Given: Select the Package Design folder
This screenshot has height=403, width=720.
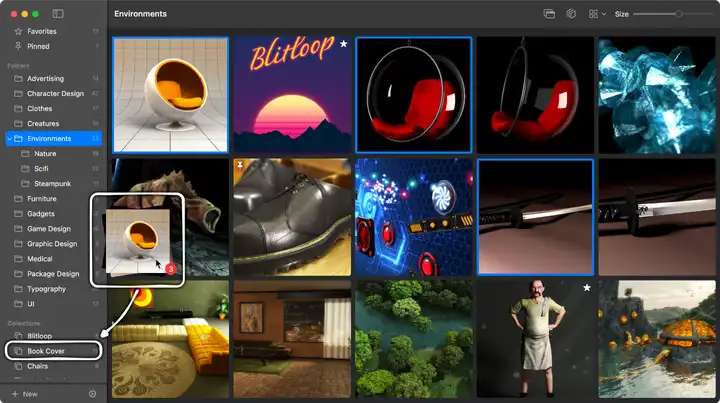Looking at the screenshot, I should (x=54, y=274).
